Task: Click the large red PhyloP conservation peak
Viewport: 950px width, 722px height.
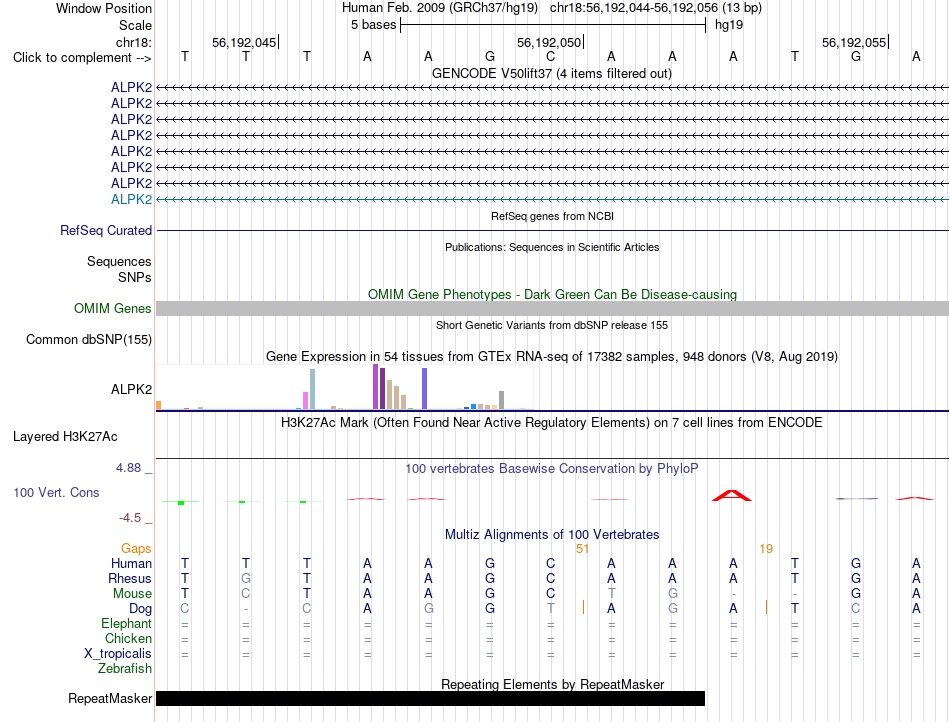Action: click(x=732, y=495)
